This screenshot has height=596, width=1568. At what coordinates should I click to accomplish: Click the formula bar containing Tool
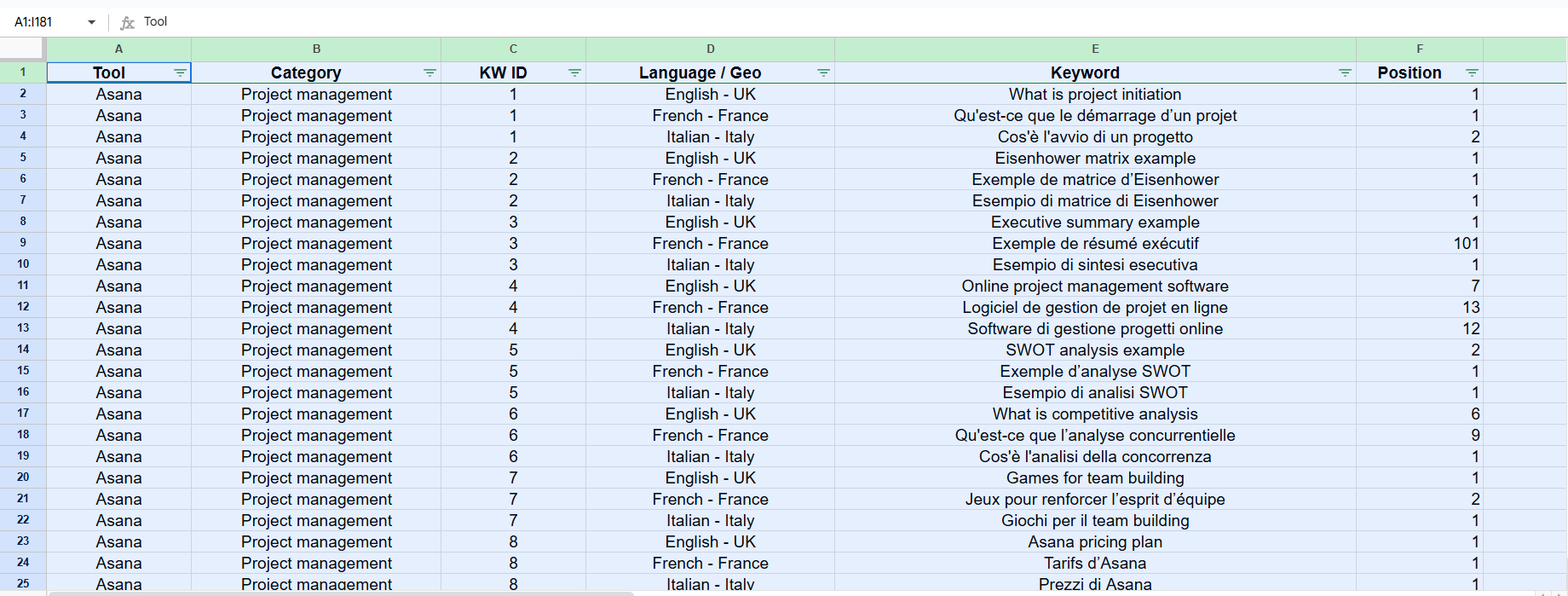coord(852,22)
